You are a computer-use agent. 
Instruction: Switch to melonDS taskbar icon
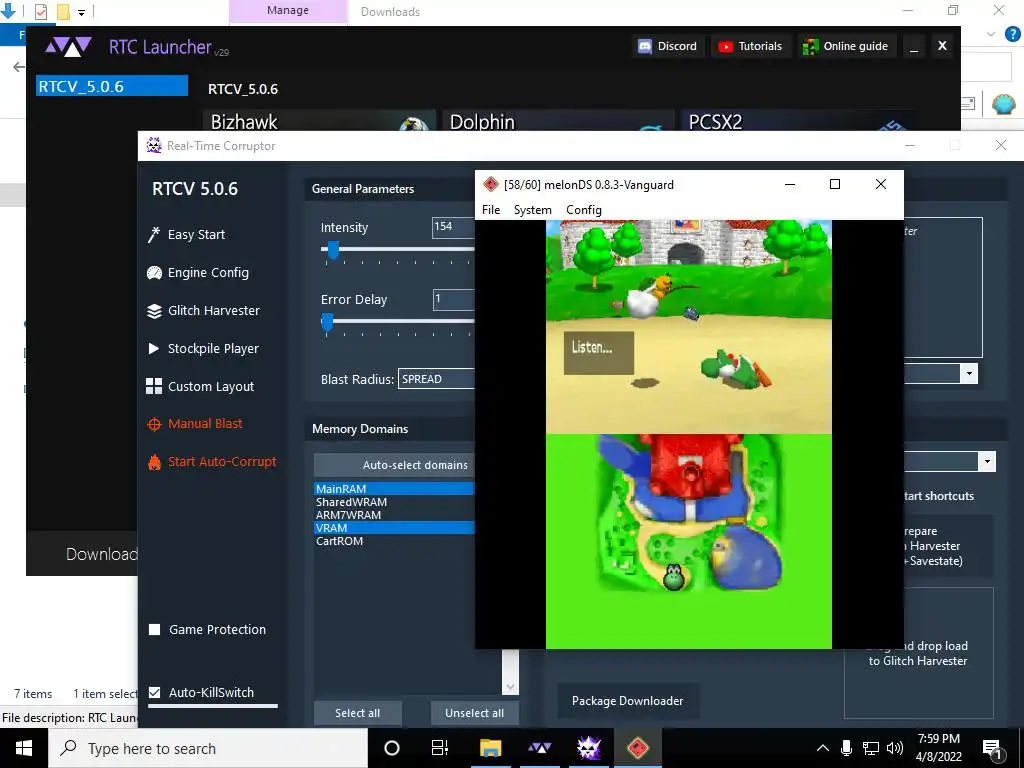coord(637,748)
